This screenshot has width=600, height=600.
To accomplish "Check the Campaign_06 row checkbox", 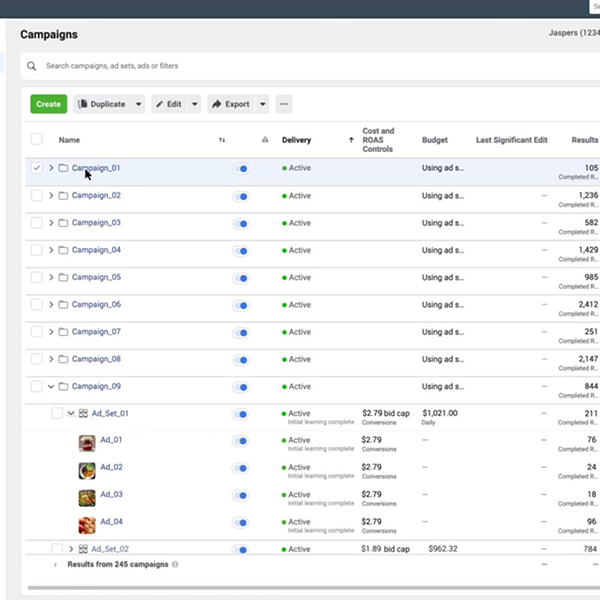I will [37, 304].
